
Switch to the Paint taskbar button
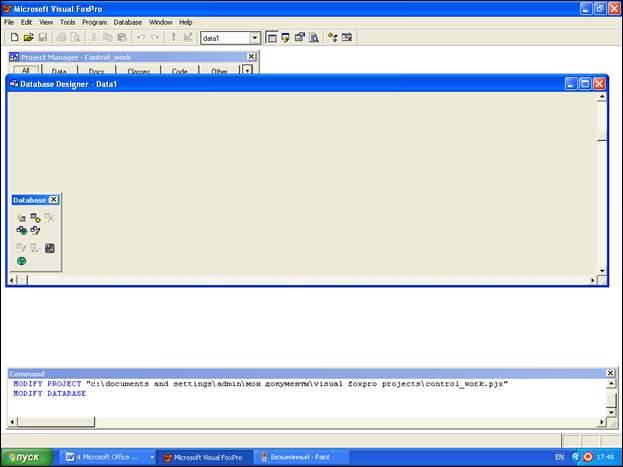301,457
